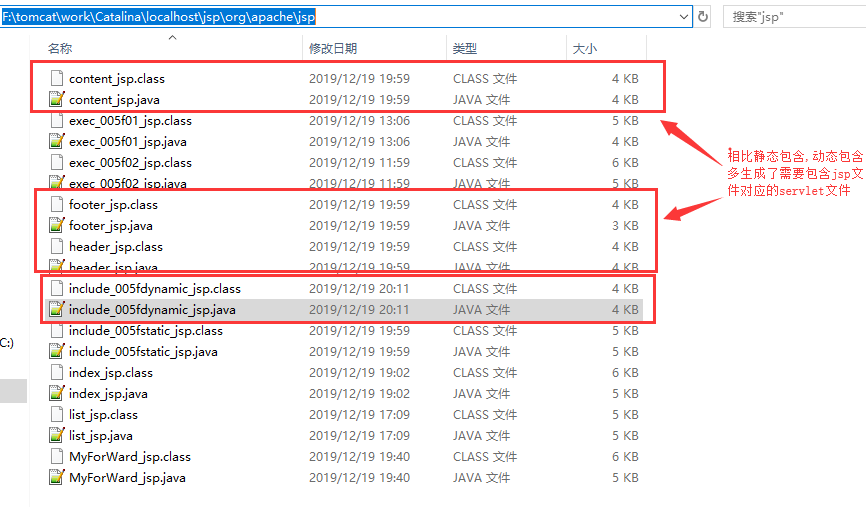The height and width of the screenshot is (507, 866).
Task: Refresh the current folder view
Action: click(x=703, y=17)
